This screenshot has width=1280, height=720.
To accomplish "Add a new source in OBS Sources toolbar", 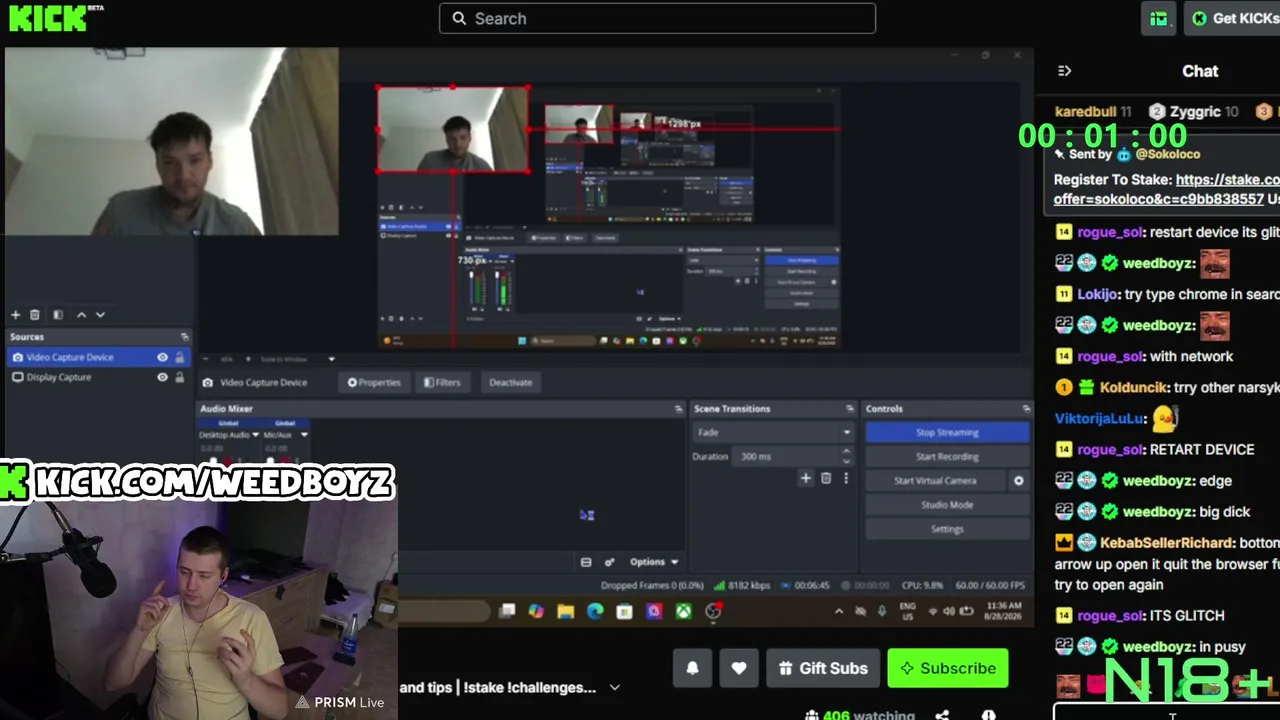I will click(15, 315).
